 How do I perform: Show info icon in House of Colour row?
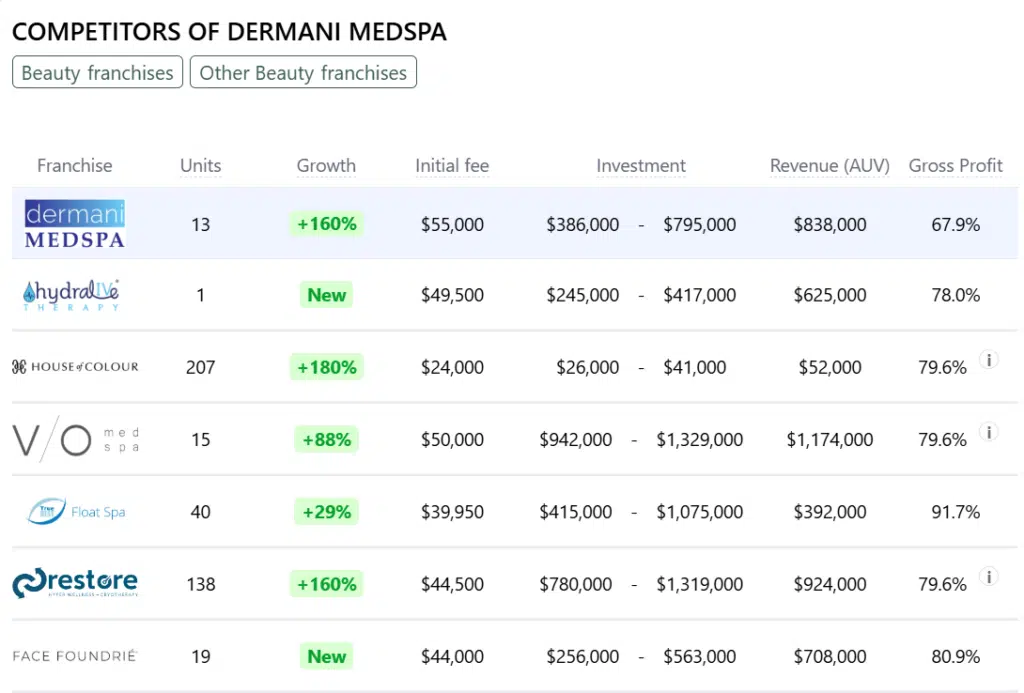click(x=989, y=360)
